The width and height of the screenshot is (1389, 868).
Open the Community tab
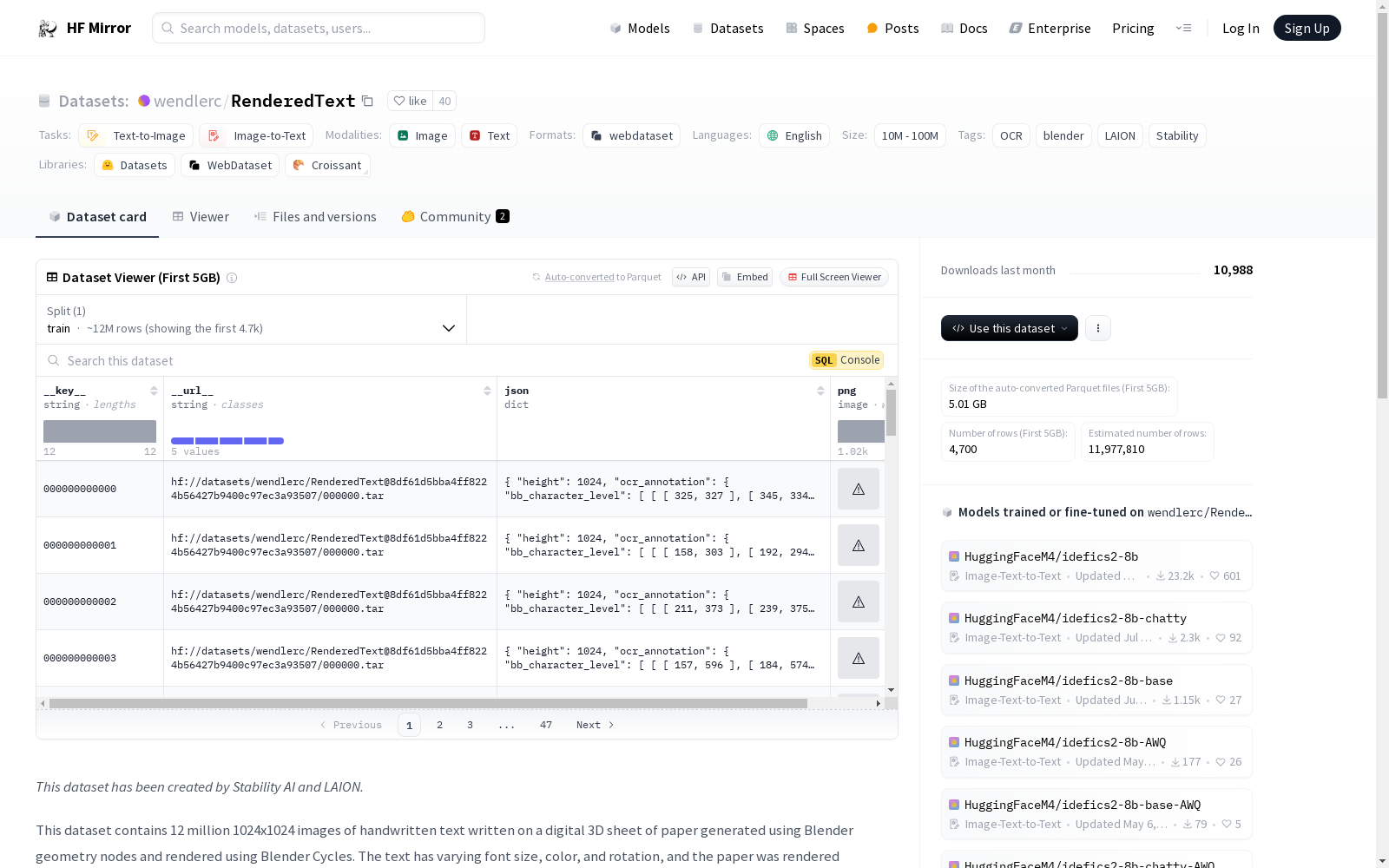coord(455,217)
